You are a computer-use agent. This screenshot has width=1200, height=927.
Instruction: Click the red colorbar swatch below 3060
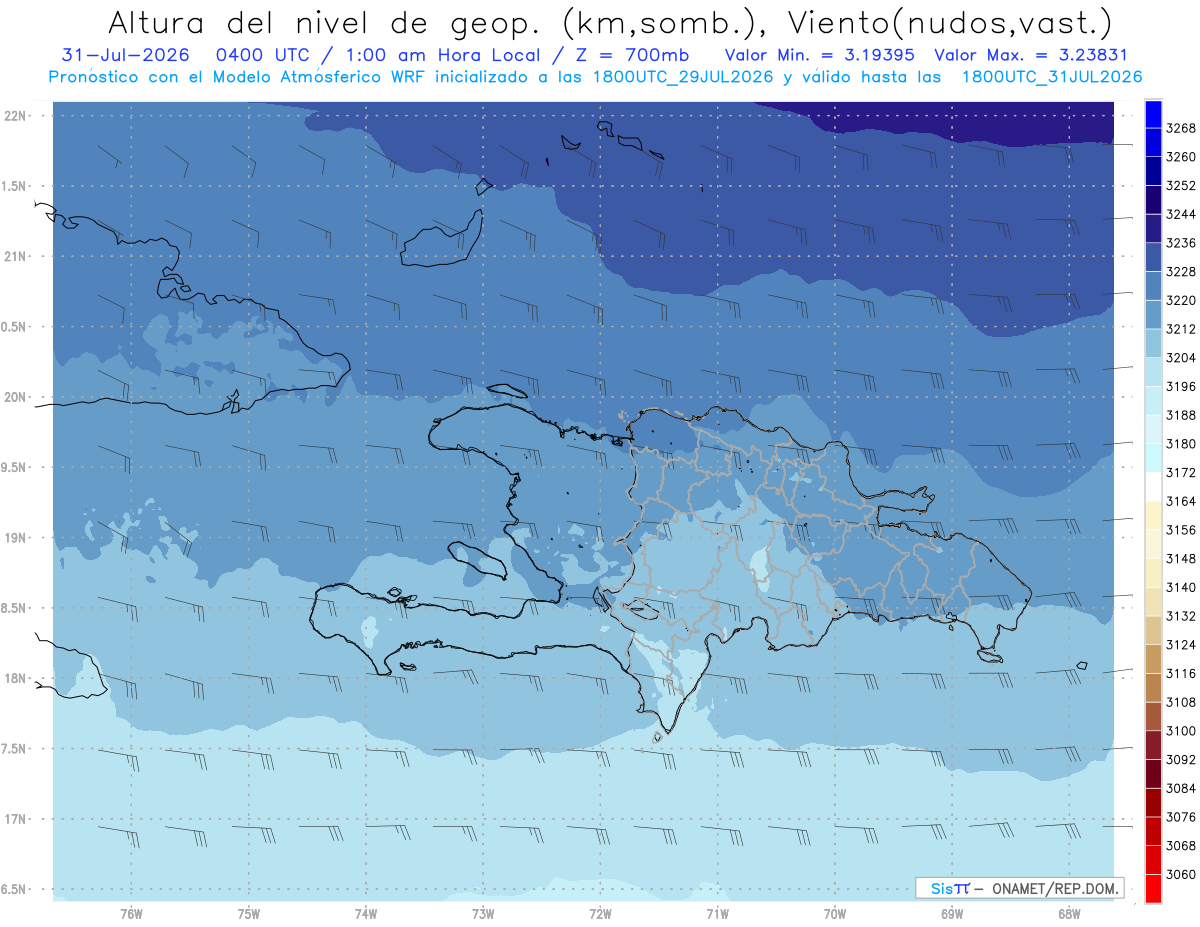(1153, 889)
